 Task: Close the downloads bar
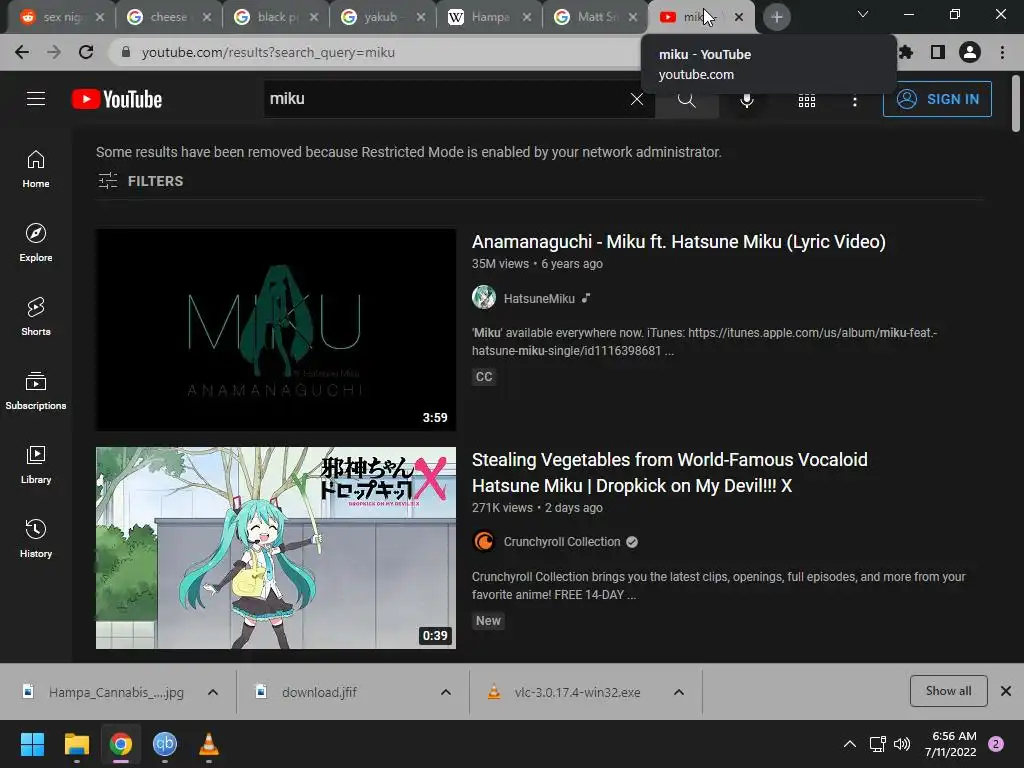[1006, 691]
